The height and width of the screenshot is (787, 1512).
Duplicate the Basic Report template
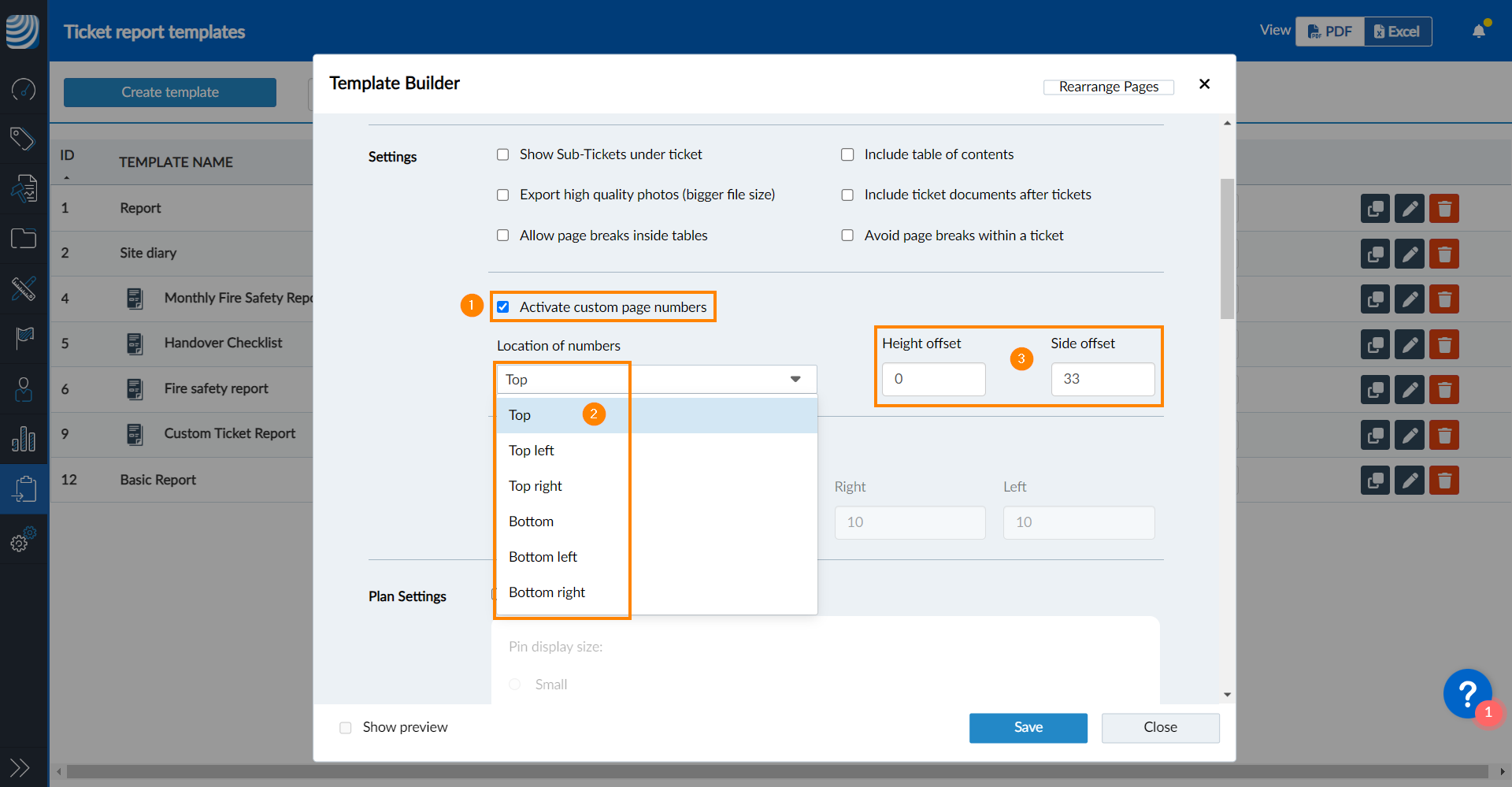tap(1375, 480)
